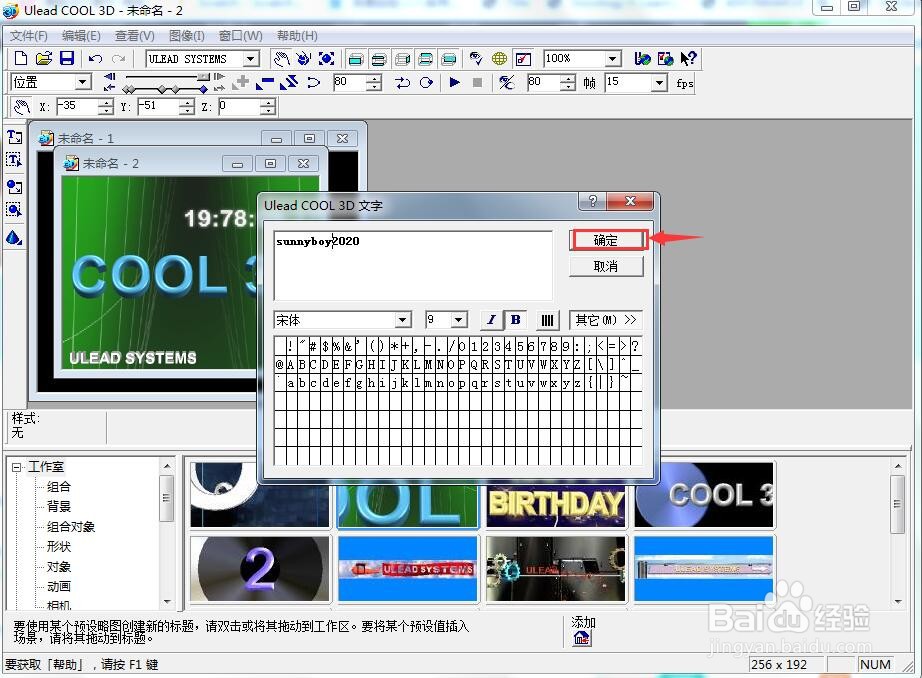Click the frame position slider thumb

[x=203, y=77]
